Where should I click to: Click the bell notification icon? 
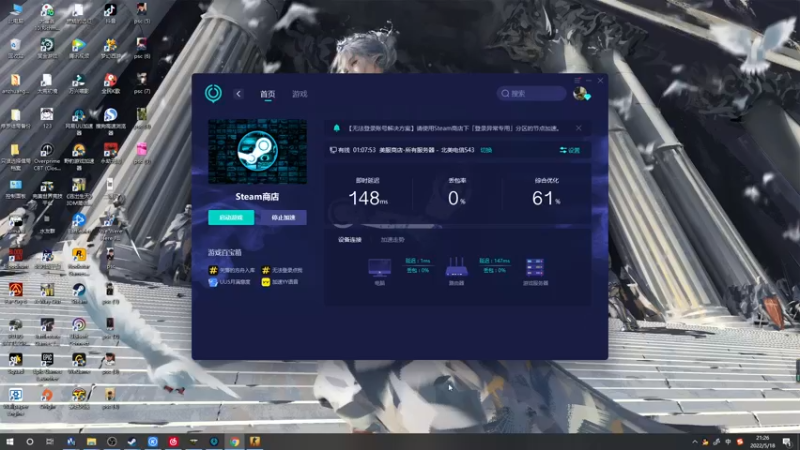(x=336, y=128)
